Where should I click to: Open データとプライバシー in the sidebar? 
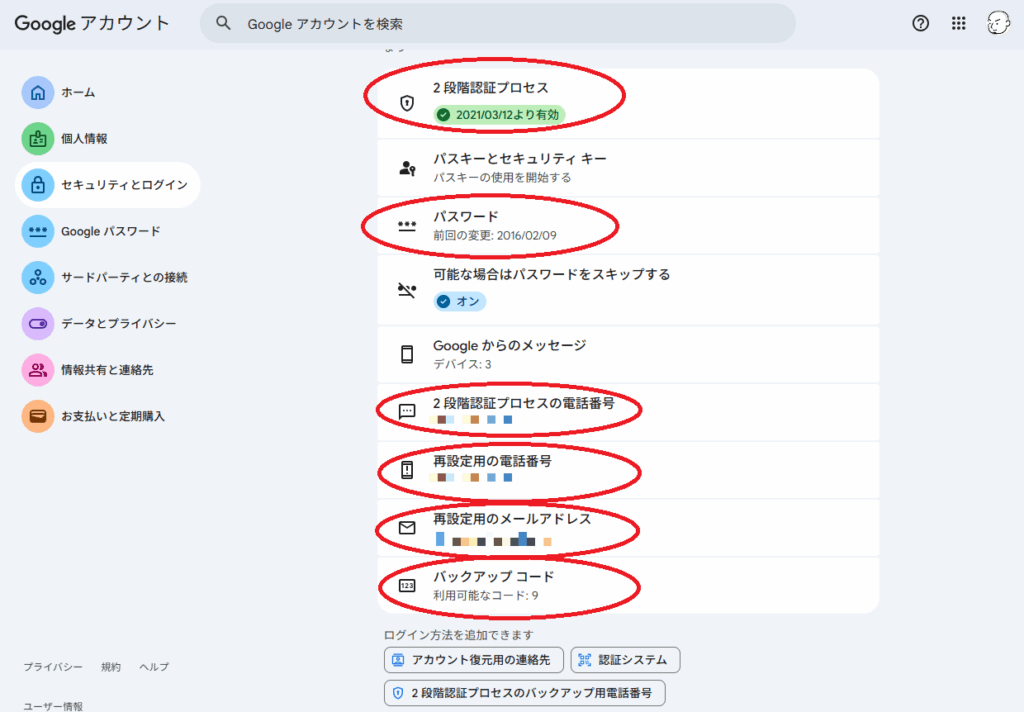tap(118, 324)
